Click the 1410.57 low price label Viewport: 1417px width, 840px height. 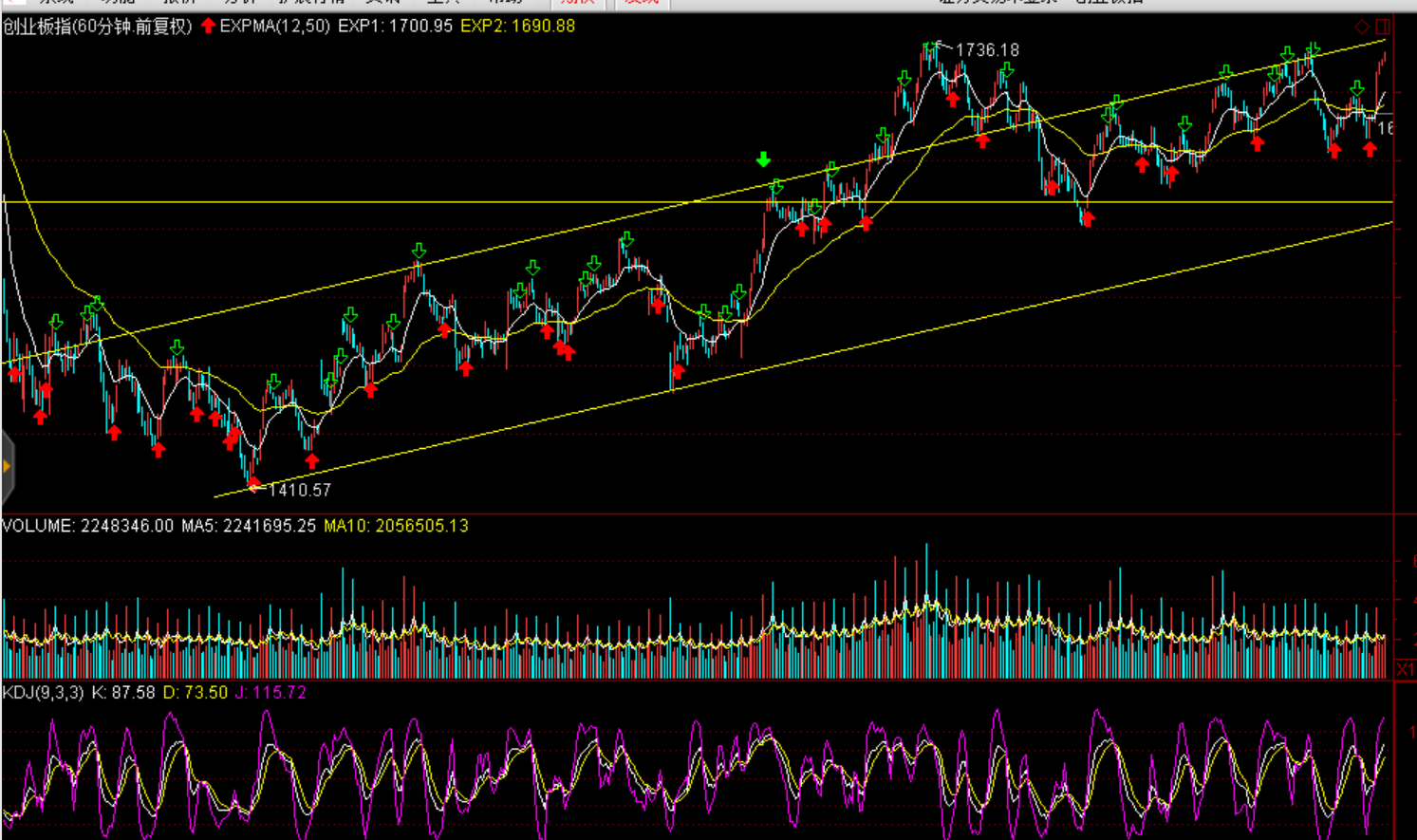[x=300, y=490]
